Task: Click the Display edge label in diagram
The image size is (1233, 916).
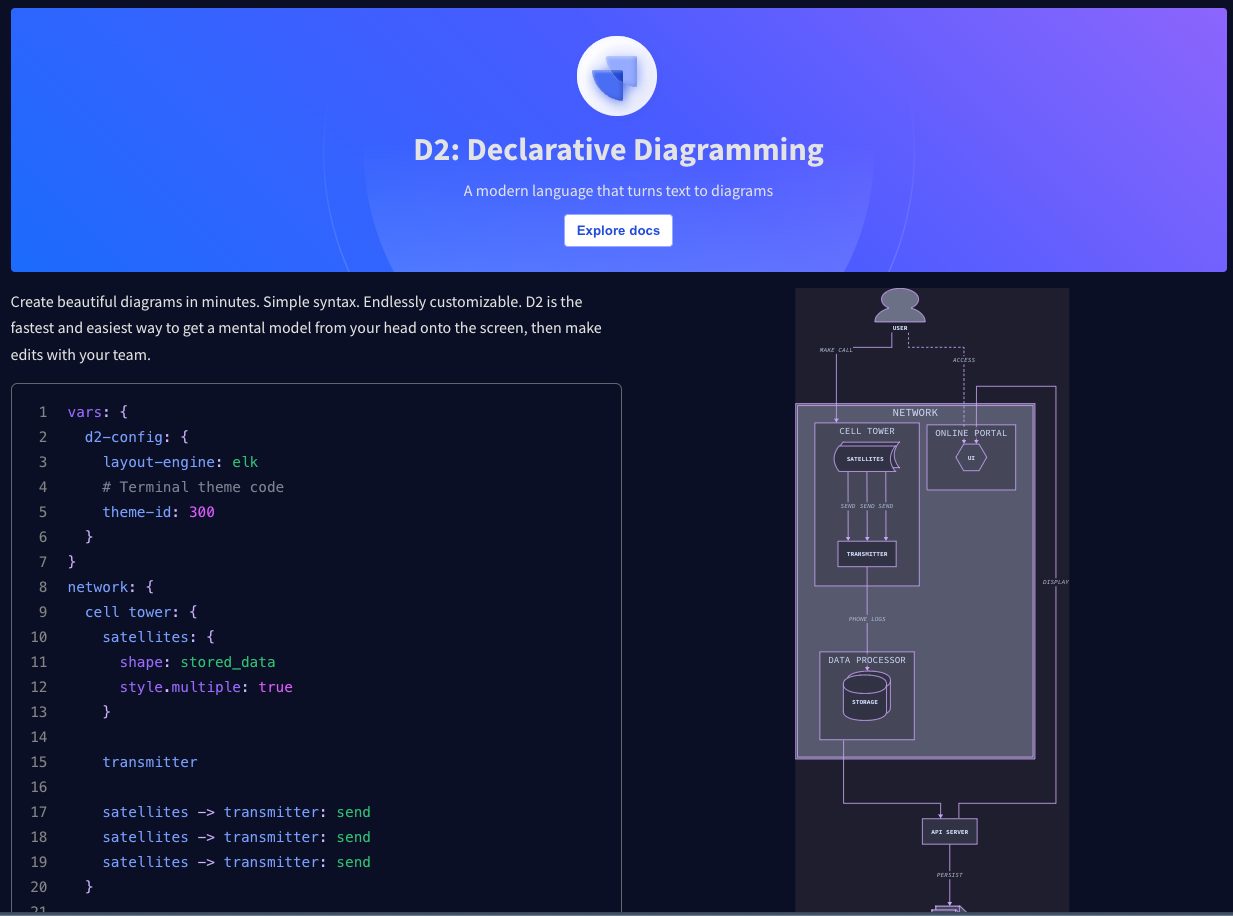Action: tap(1055, 581)
